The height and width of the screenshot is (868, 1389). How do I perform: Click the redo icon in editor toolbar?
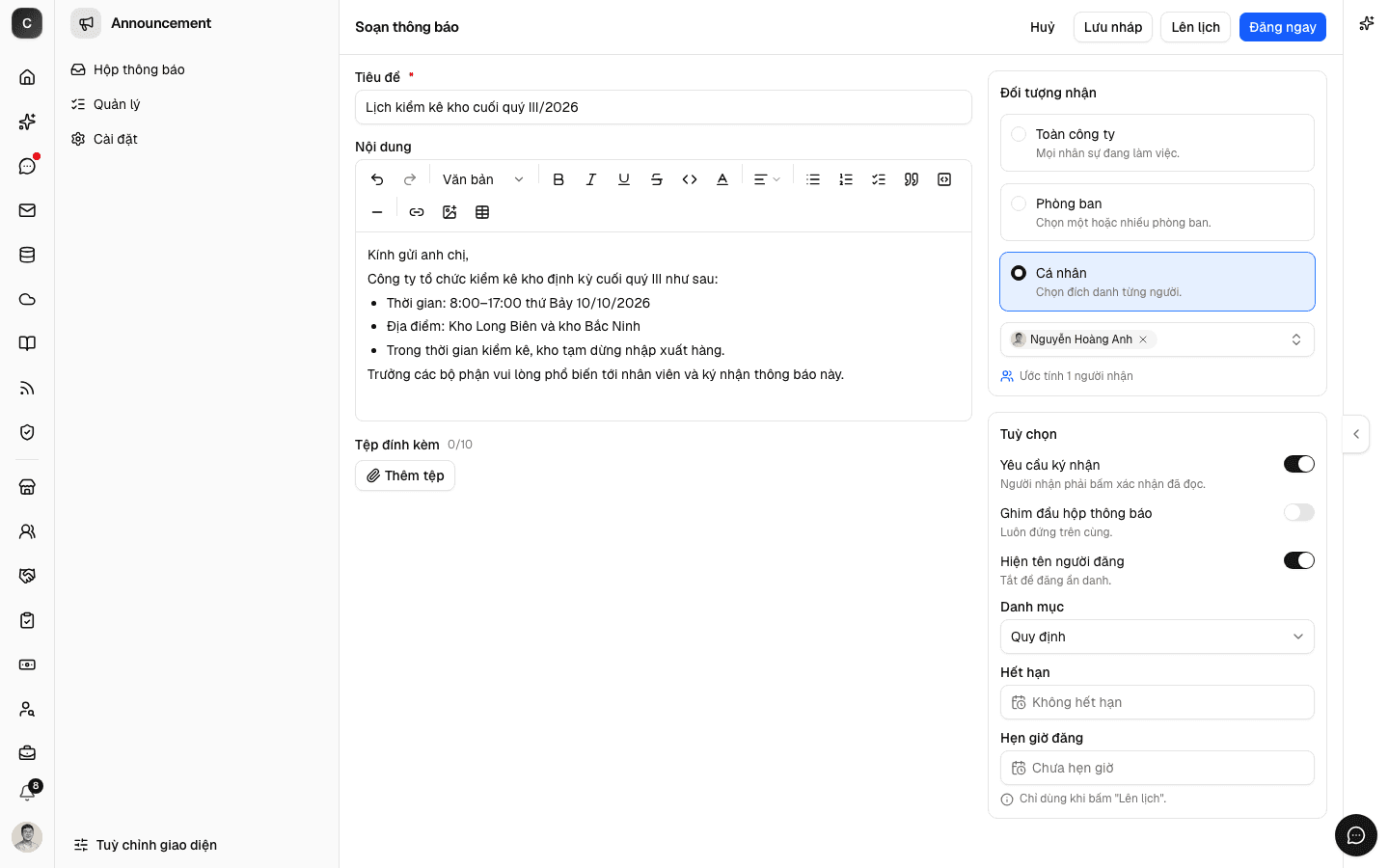pos(410,179)
